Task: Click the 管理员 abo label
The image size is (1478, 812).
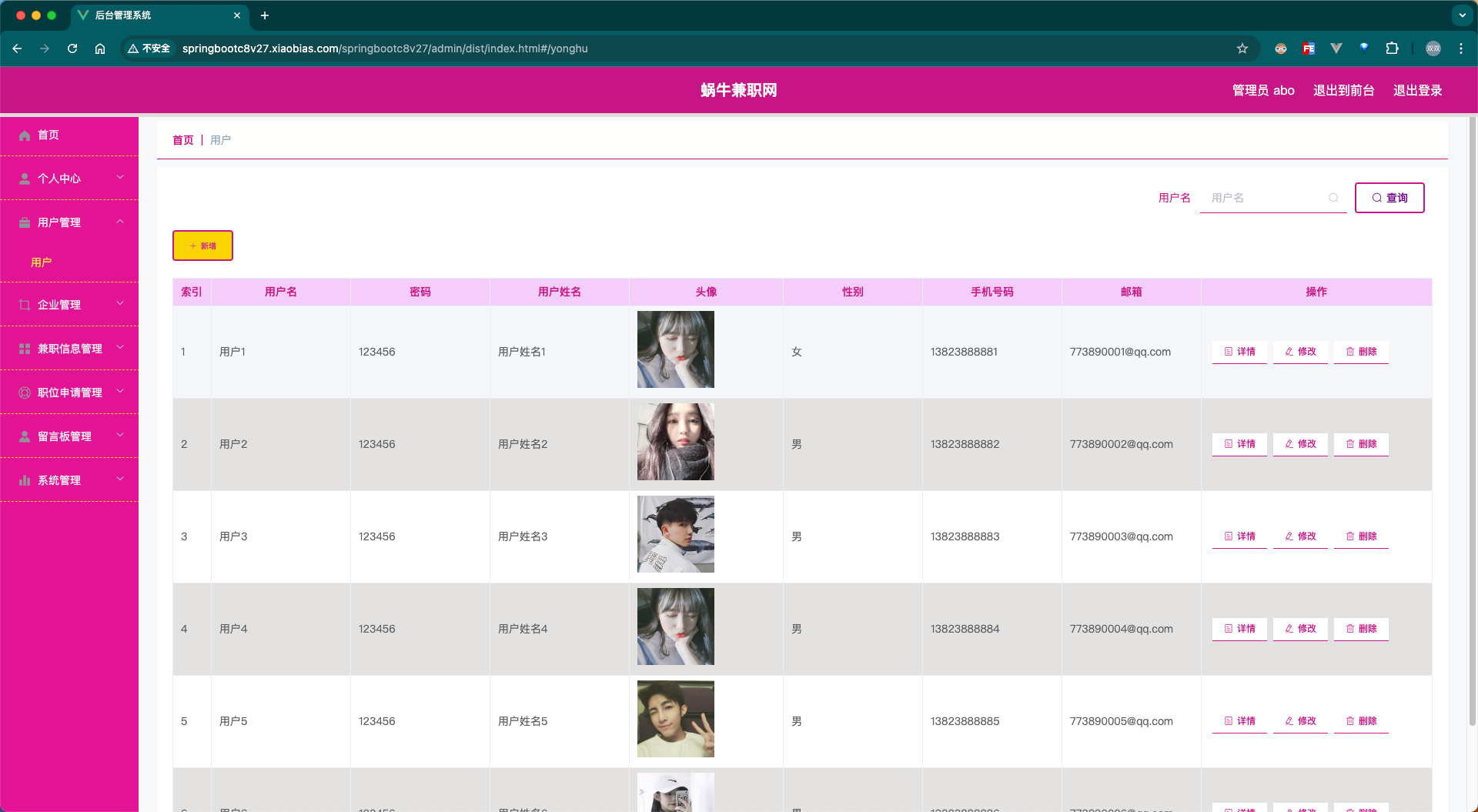Action: coord(1263,90)
